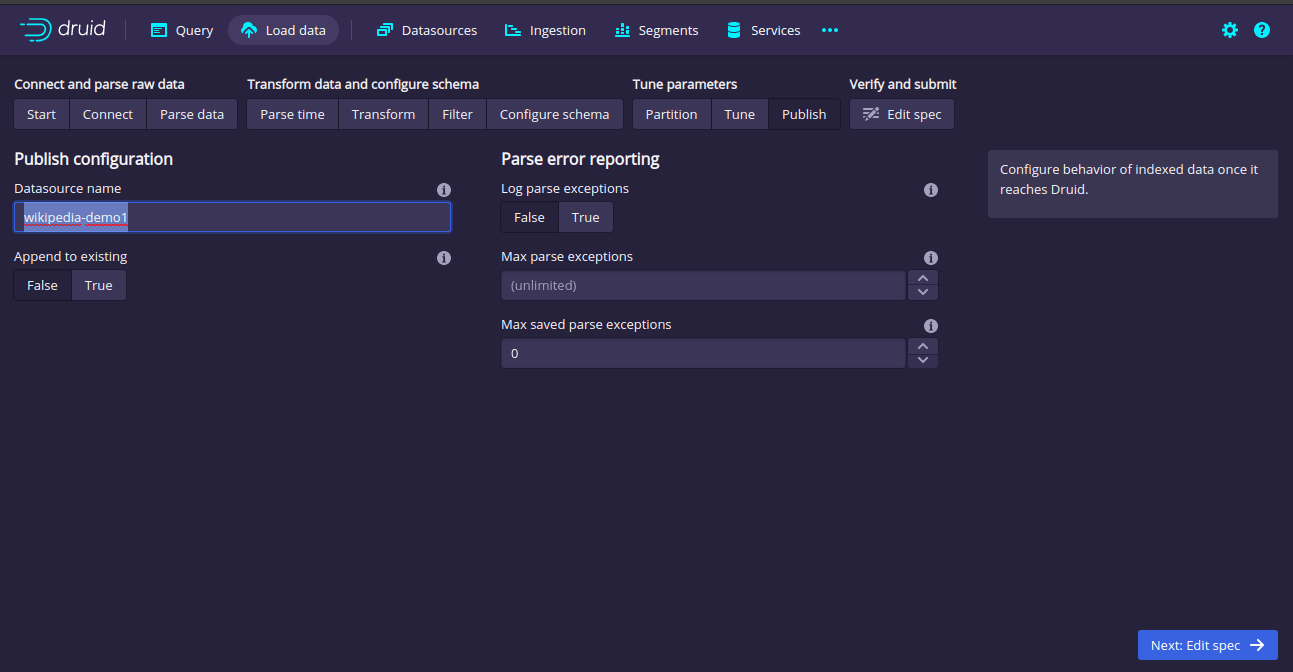Click the Publish configuration heading
The height and width of the screenshot is (672, 1293).
tap(94, 159)
